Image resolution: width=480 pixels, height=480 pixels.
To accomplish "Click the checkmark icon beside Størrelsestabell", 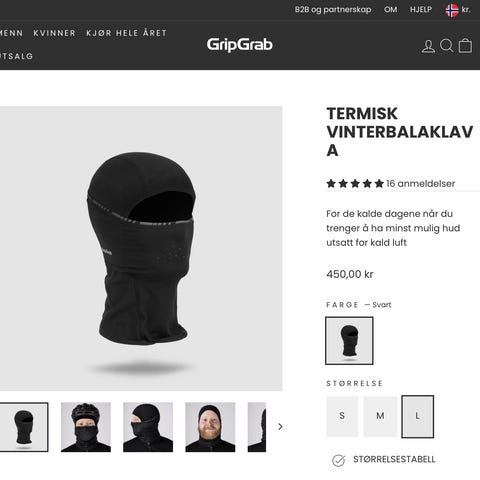I will [338, 460].
